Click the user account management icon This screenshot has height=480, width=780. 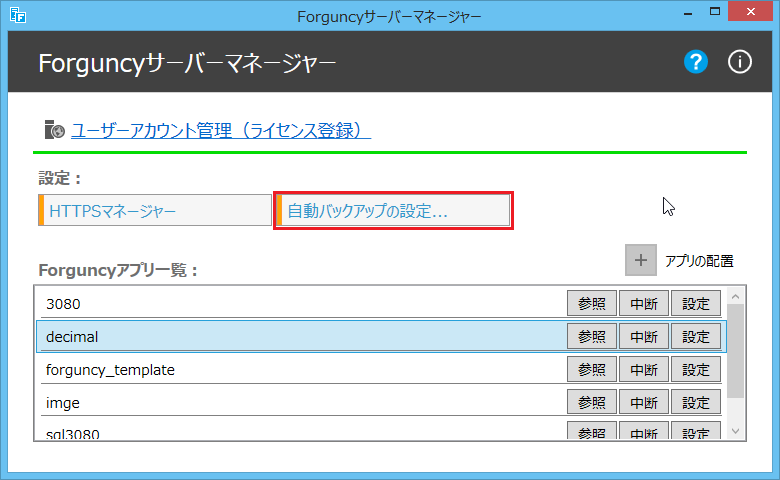pos(54,130)
